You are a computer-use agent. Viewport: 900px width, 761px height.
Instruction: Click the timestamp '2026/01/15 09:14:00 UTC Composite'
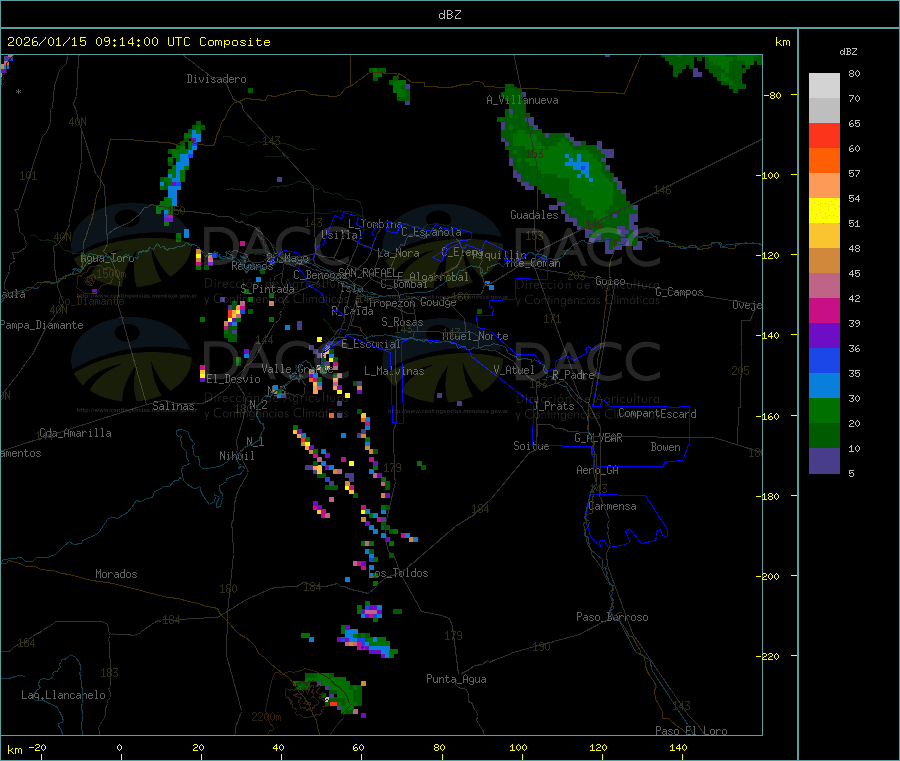point(138,42)
